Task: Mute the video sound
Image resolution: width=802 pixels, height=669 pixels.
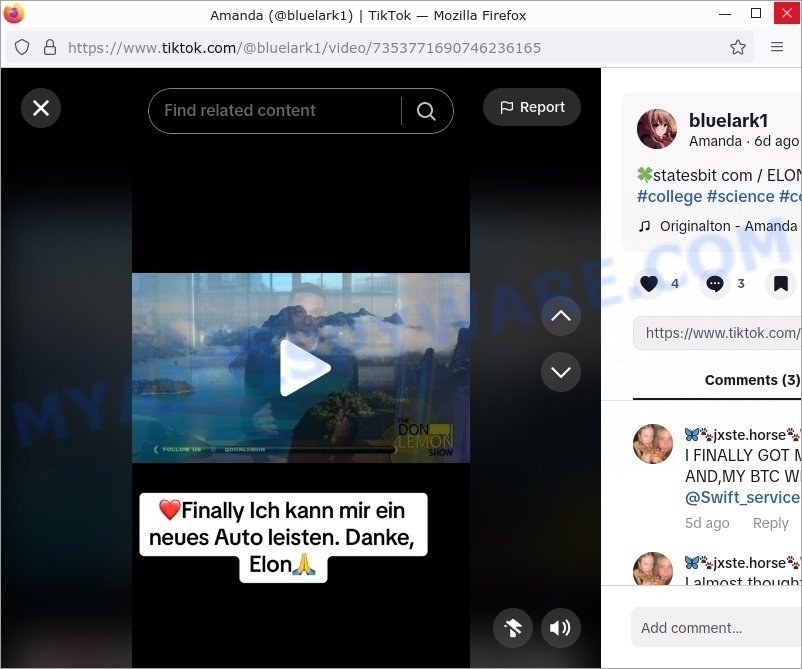Action: [561, 628]
